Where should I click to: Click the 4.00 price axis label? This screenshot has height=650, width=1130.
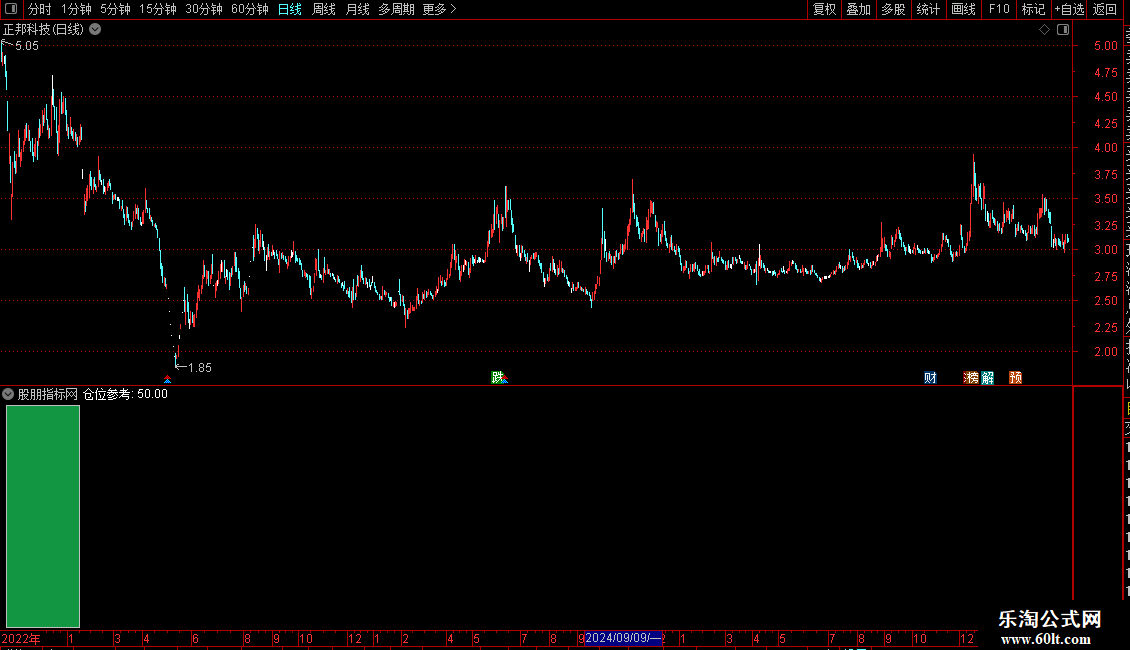coord(1105,148)
